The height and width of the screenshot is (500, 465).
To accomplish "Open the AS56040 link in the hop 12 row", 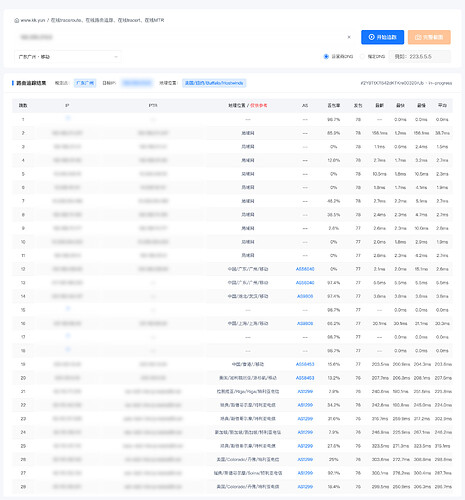I will point(305,269).
